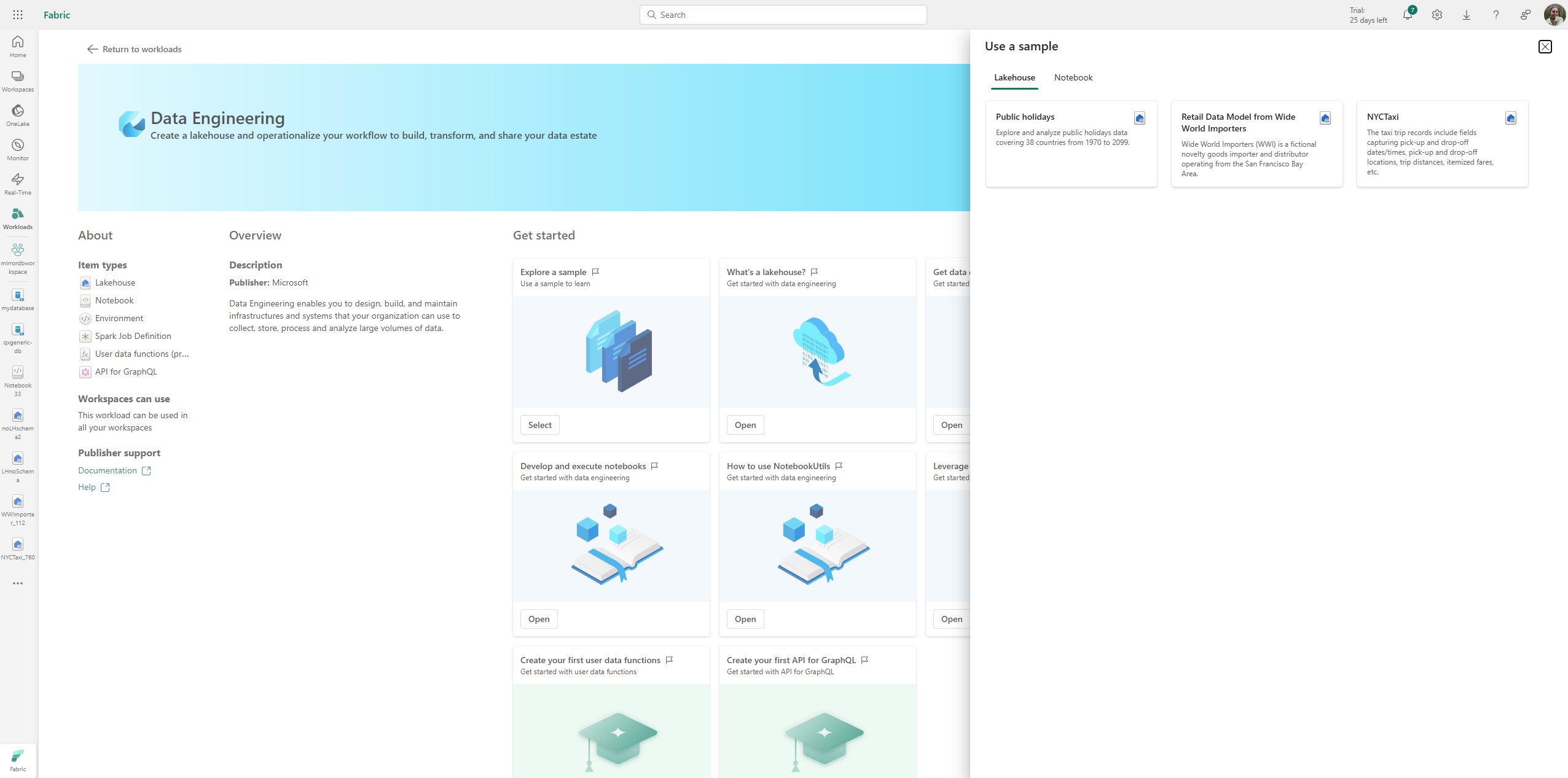Click Open under How to use NotebookUtils
1568x778 pixels.
(x=745, y=619)
